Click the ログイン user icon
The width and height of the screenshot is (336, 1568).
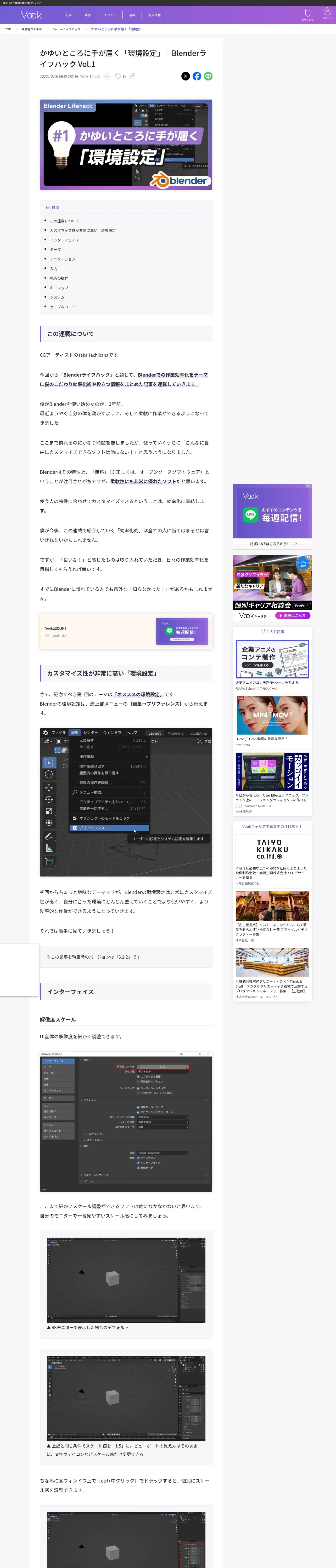pyautogui.click(x=327, y=13)
